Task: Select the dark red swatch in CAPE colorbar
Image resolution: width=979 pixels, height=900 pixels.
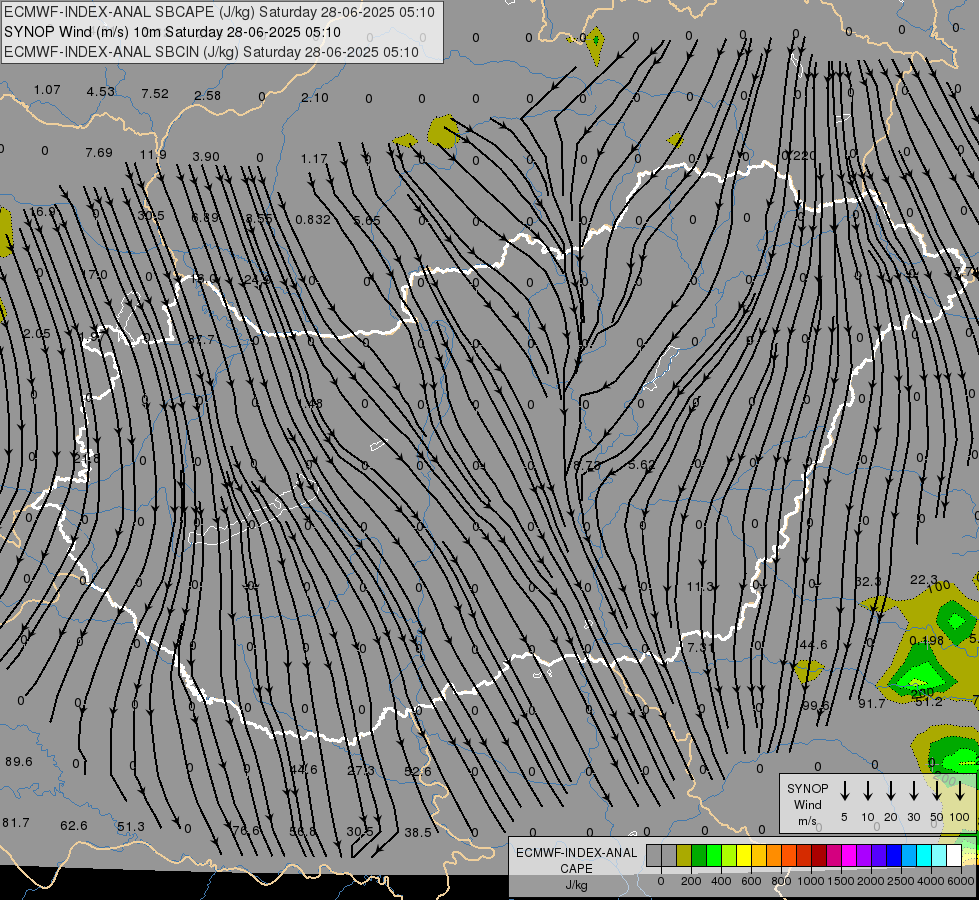Action: (x=819, y=856)
